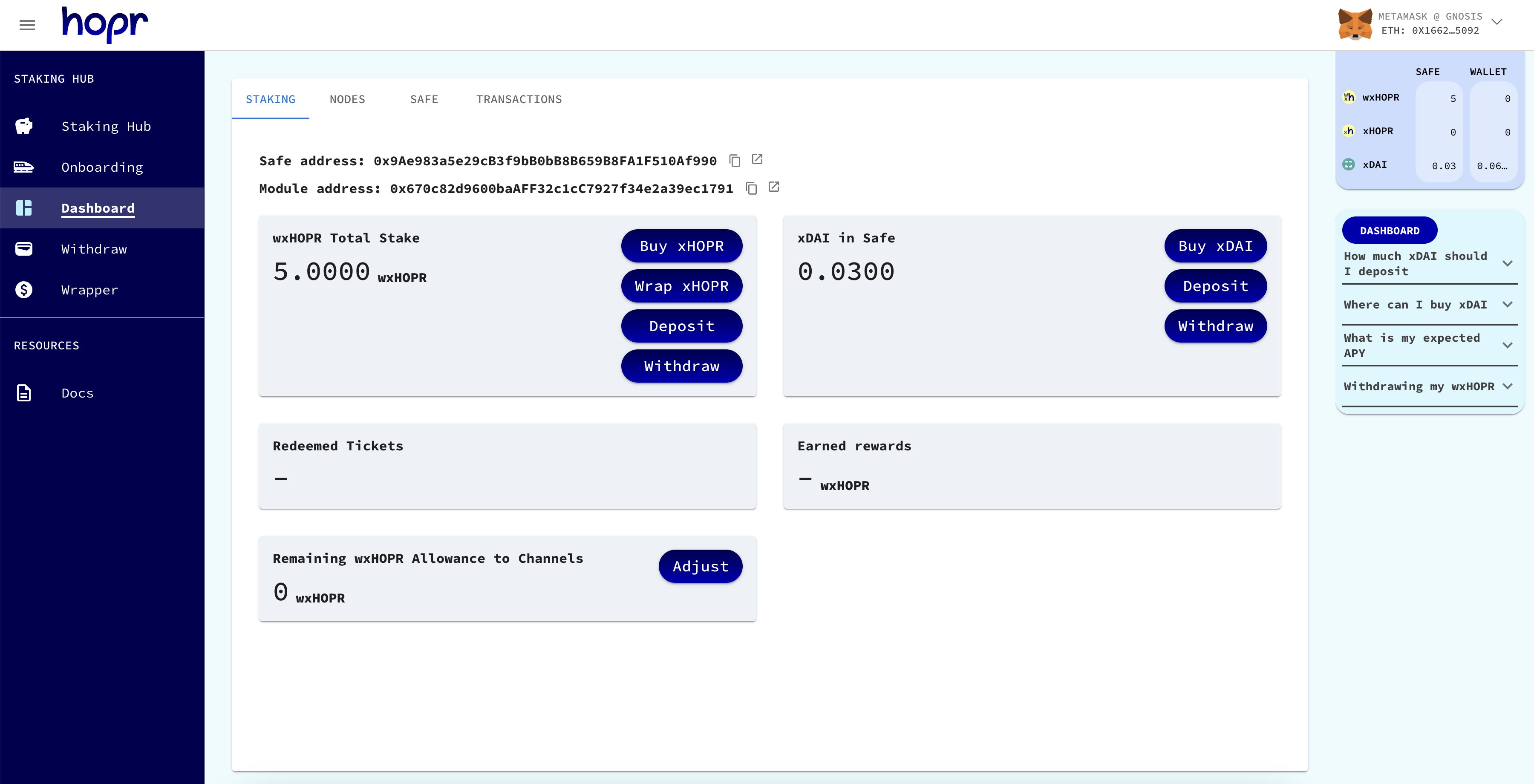Expand 'How much xDAI should I deposit'
Image resolution: width=1534 pixels, height=784 pixels.
click(1429, 264)
